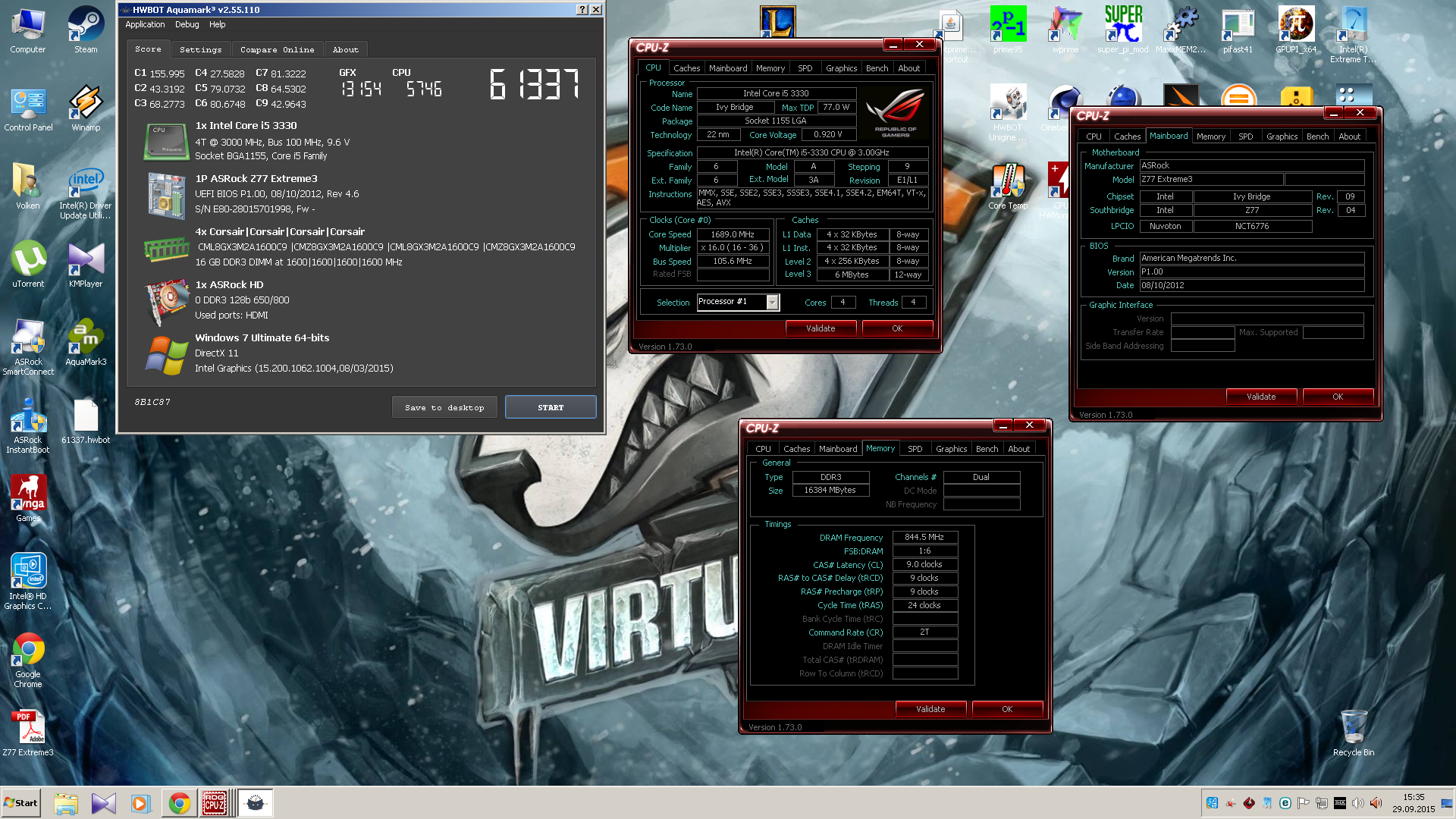Open the file explorer taskbar icon

(66, 803)
